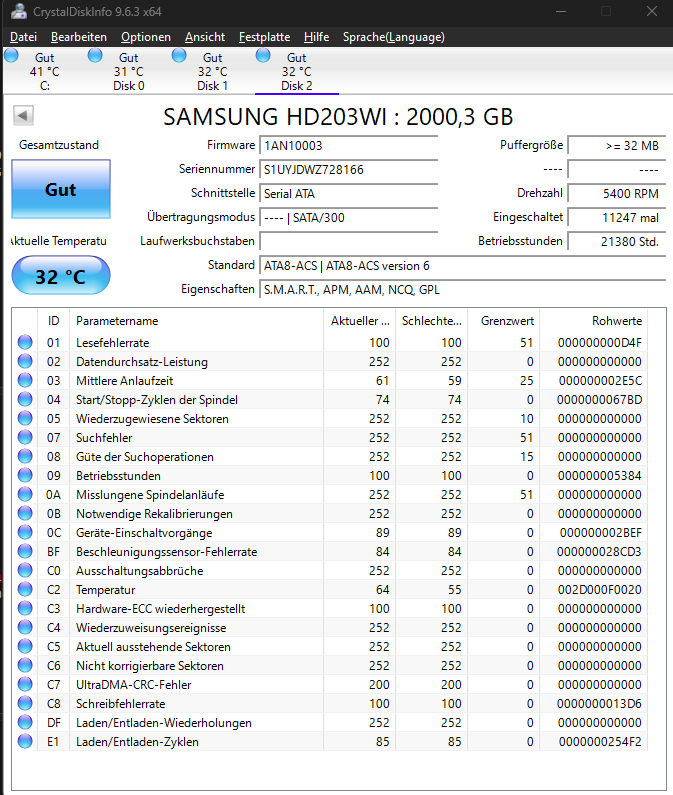Open the Ansicht menu
673x795 pixels.
pyautogui.click(x=204, y=37)
